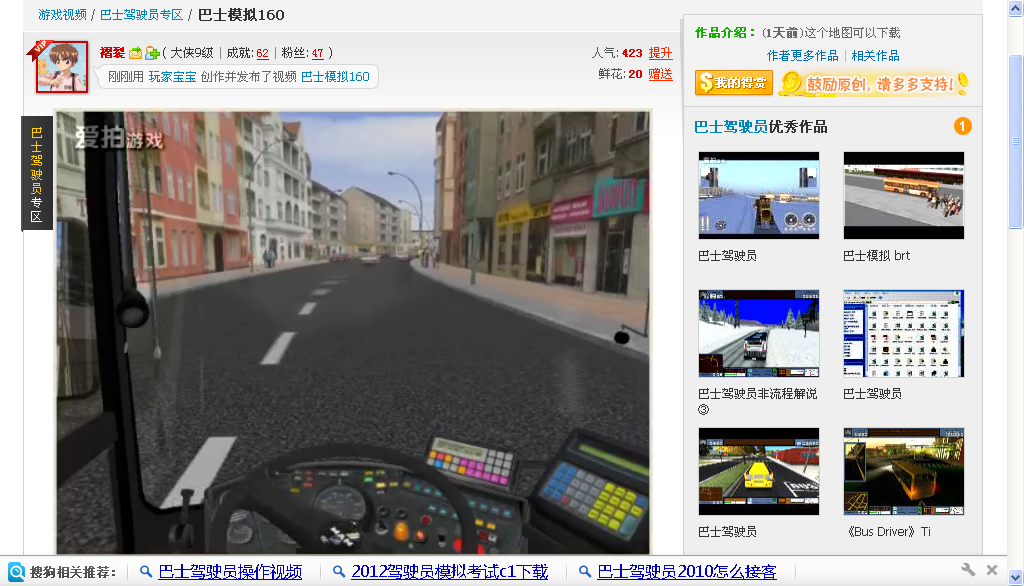The width and height of the screenshot is (1024, 586).
Task: Open the first 巴士驾驶员 snowplow thumbnail
Action: pyautogui.click(x=759, y=195)
